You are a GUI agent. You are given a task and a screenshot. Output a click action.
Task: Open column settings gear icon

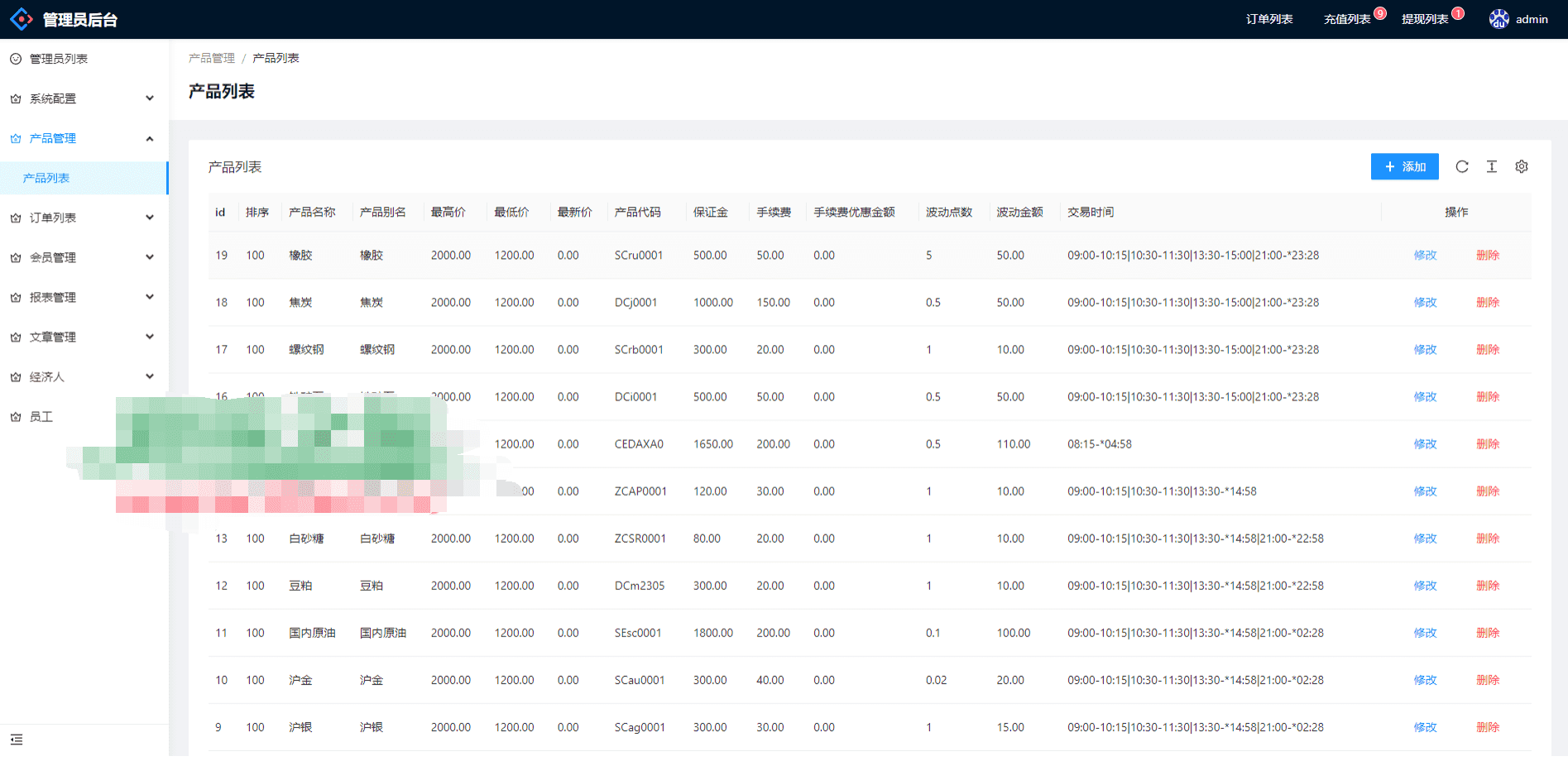pos(1522,166)
